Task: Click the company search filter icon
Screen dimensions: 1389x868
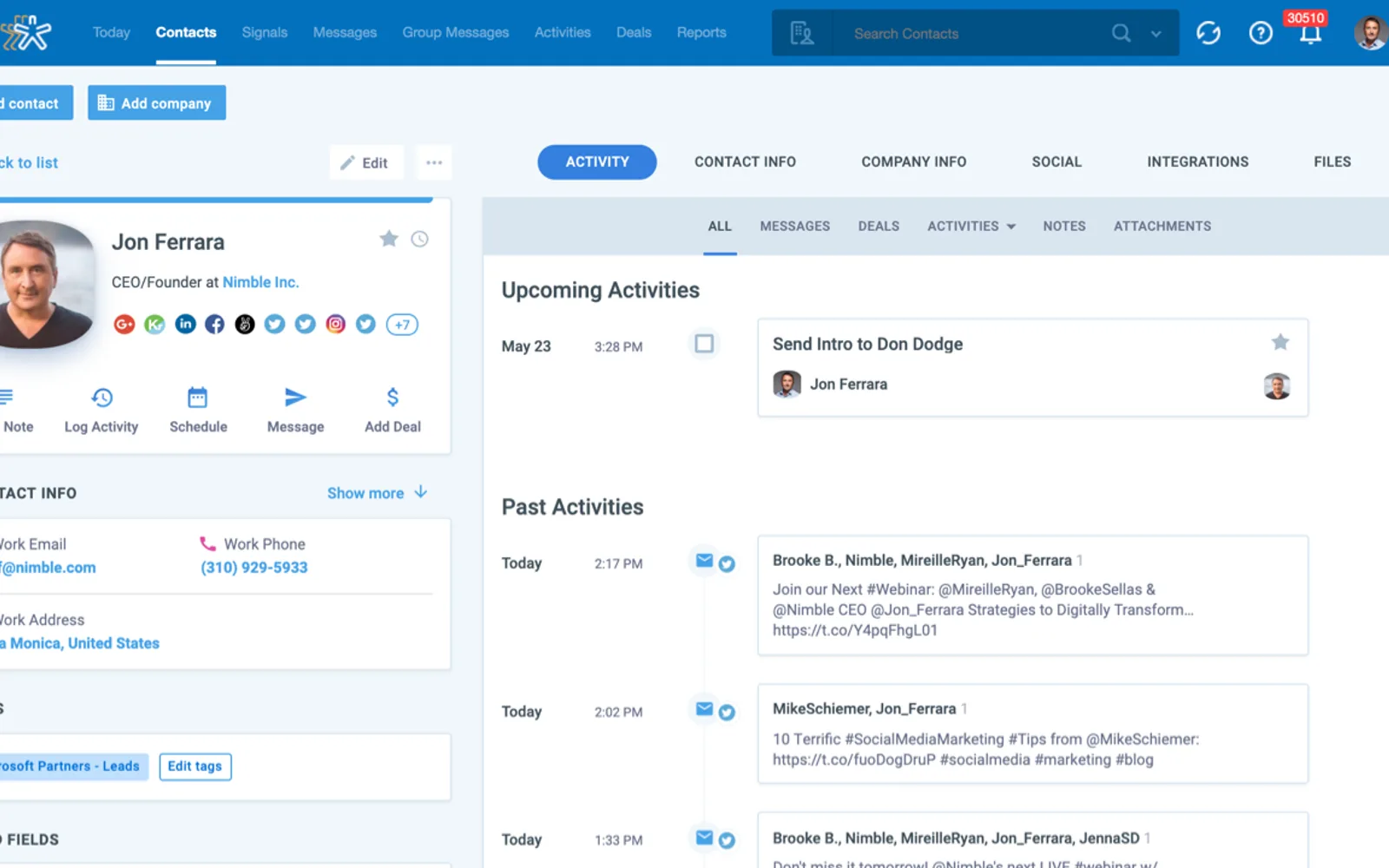Action: tap(801, 33)
